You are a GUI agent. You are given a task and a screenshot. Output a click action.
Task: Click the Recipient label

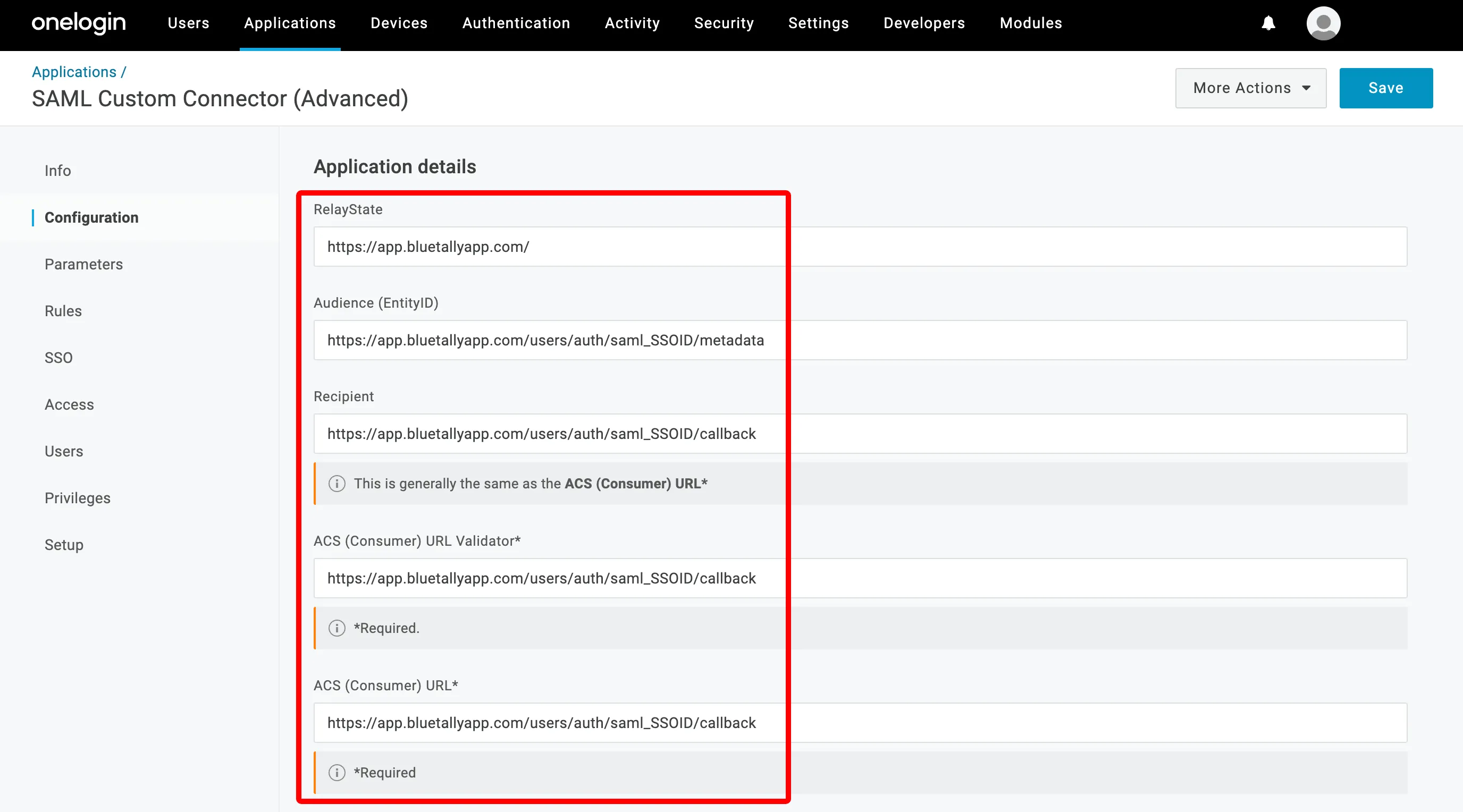tap(343, 396)
